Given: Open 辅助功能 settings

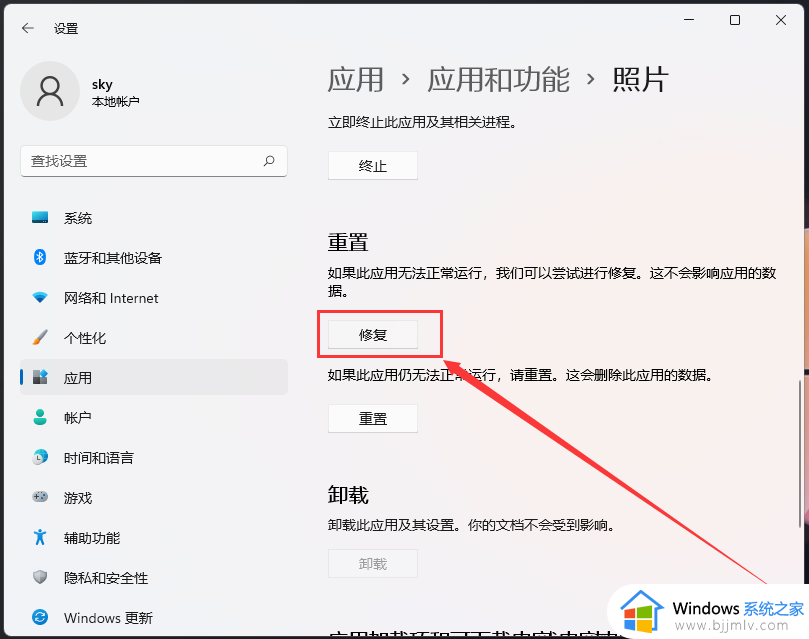Looking at the screenshot, I should pyautogui.click(x=154, y=538).
